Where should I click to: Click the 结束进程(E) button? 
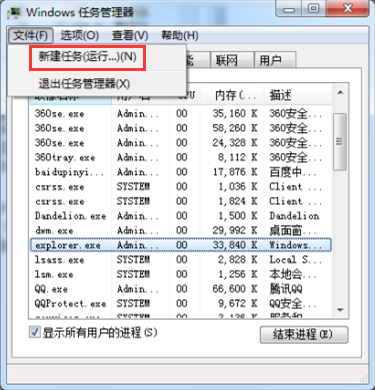click(304, 334)
